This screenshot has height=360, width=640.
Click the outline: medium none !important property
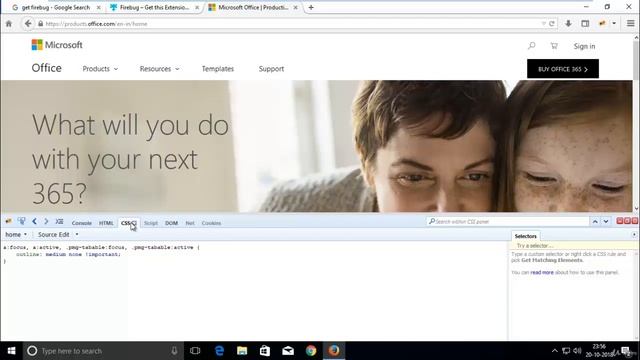pos(68,254)
